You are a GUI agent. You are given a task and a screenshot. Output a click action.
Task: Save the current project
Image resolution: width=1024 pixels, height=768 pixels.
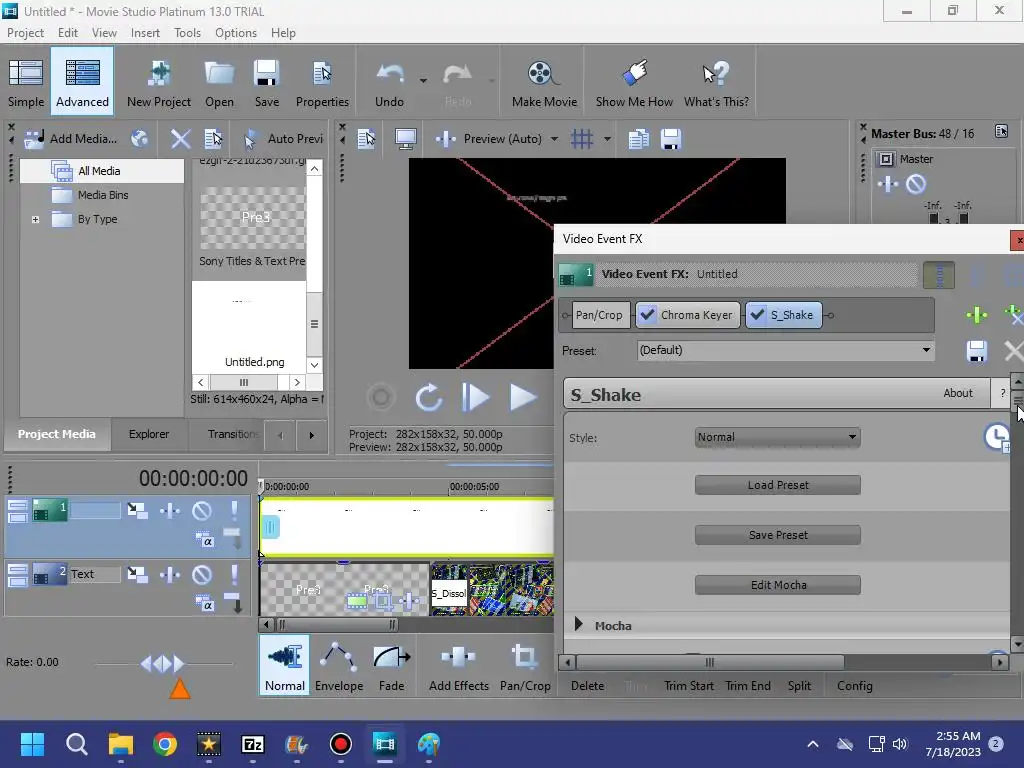266,82
